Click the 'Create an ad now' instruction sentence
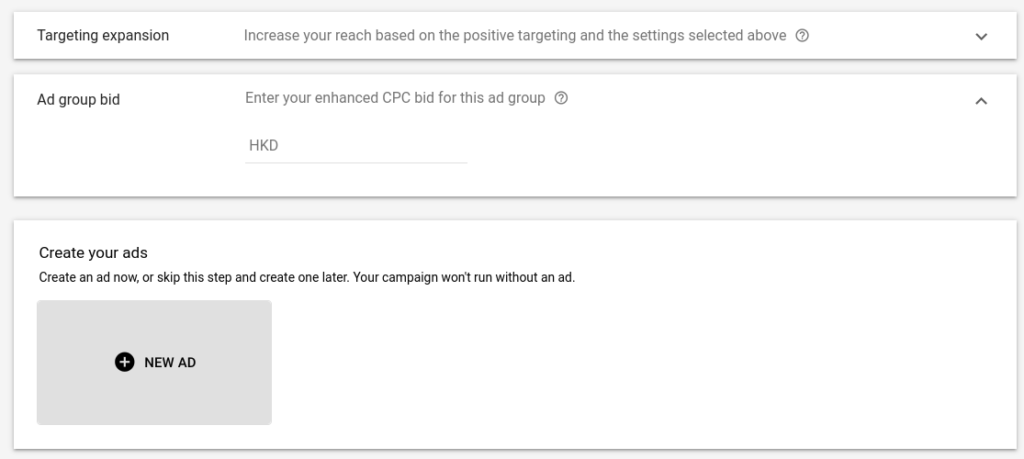Screen dimensions: 1024x459 tap(307, 277)
